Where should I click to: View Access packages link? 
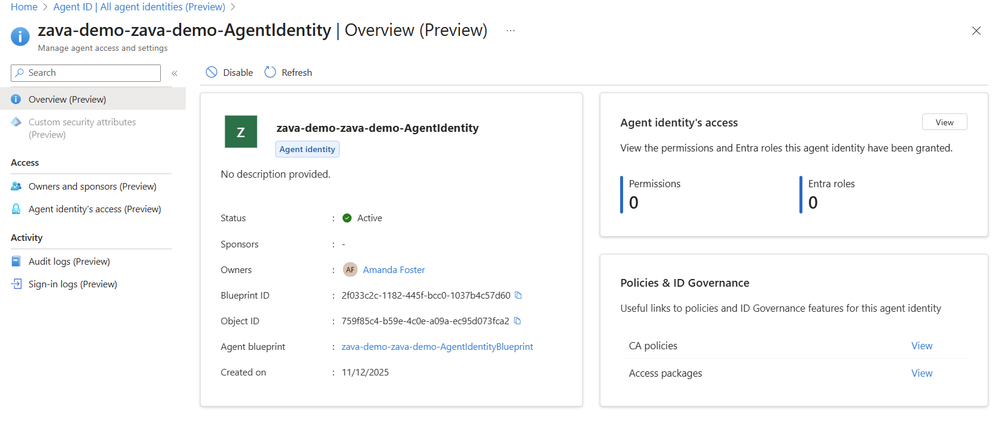tap(921, 373)
